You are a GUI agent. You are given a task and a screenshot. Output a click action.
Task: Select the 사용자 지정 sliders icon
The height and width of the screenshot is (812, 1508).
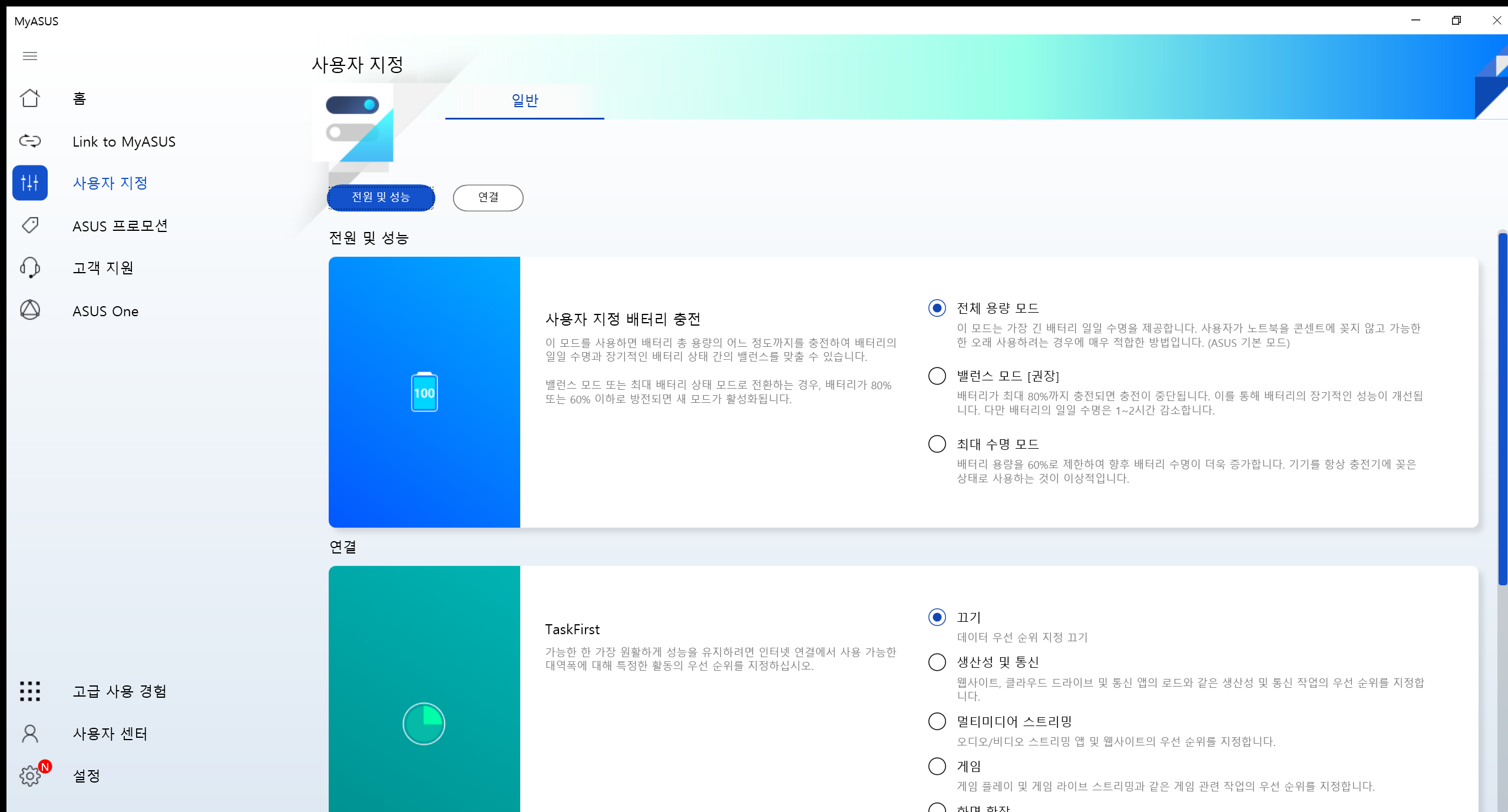[x=30, y=183]
